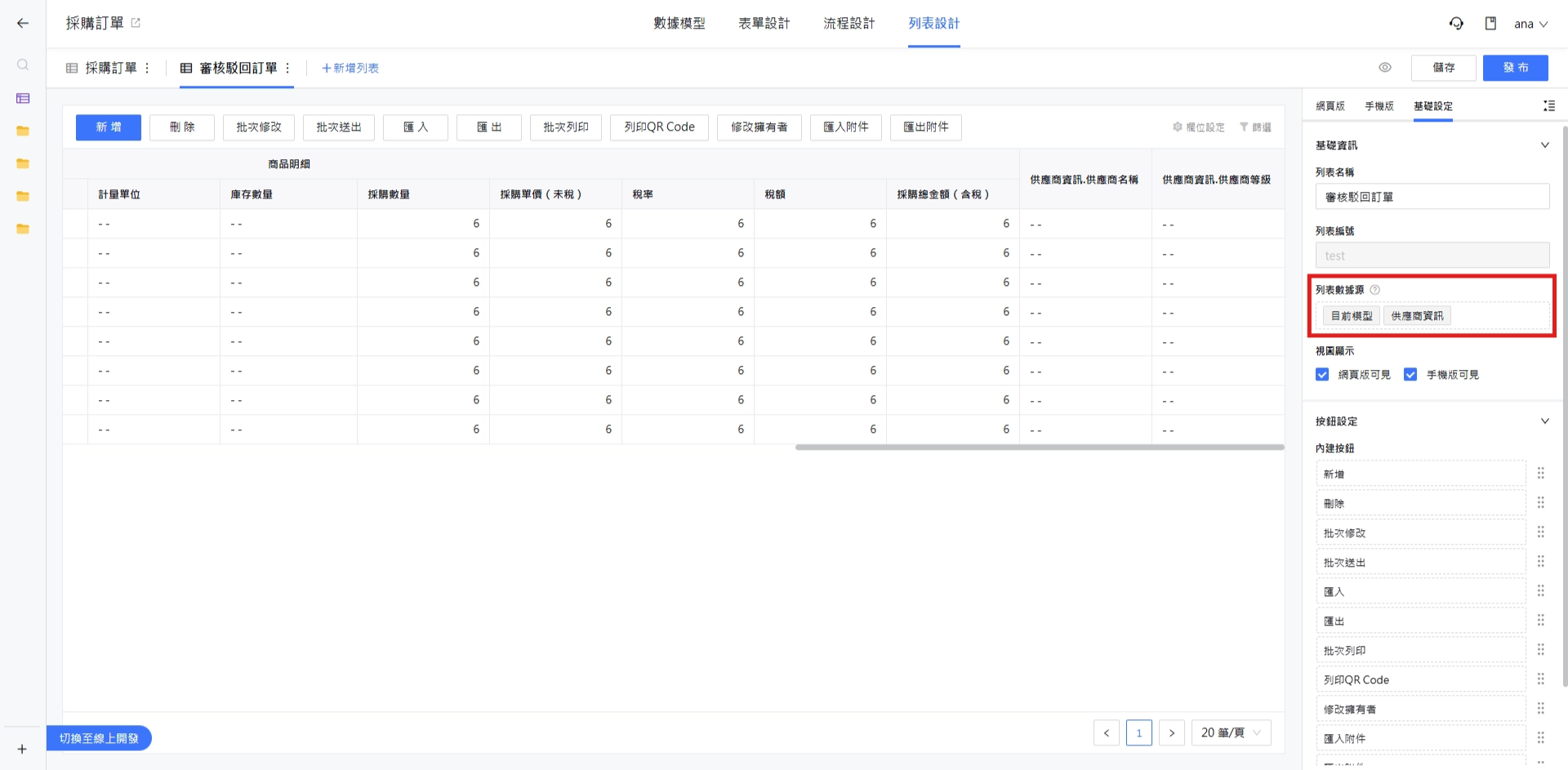This screenshot has height=770, width=1568.
Task: Go to next page arrow
Action: (1172, 732)
